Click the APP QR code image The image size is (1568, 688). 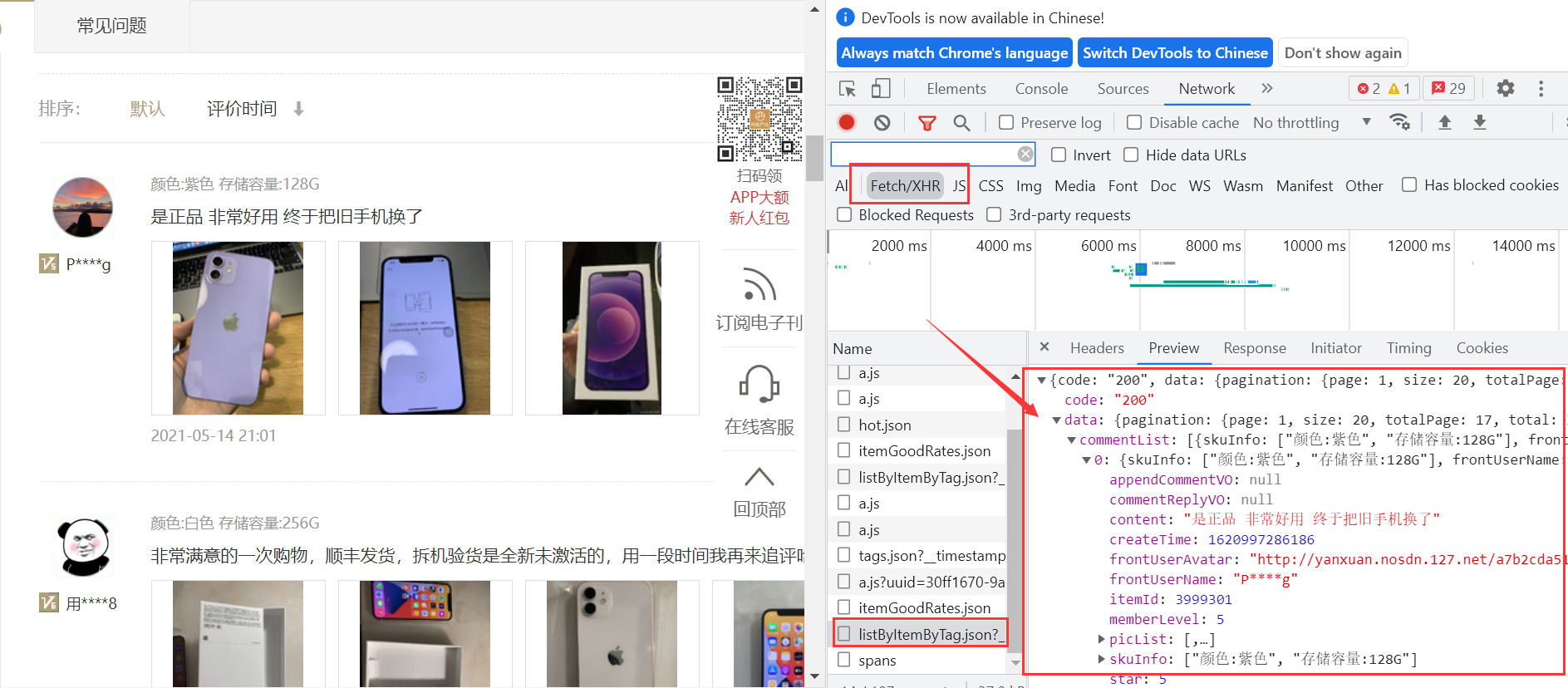[759, 120]
